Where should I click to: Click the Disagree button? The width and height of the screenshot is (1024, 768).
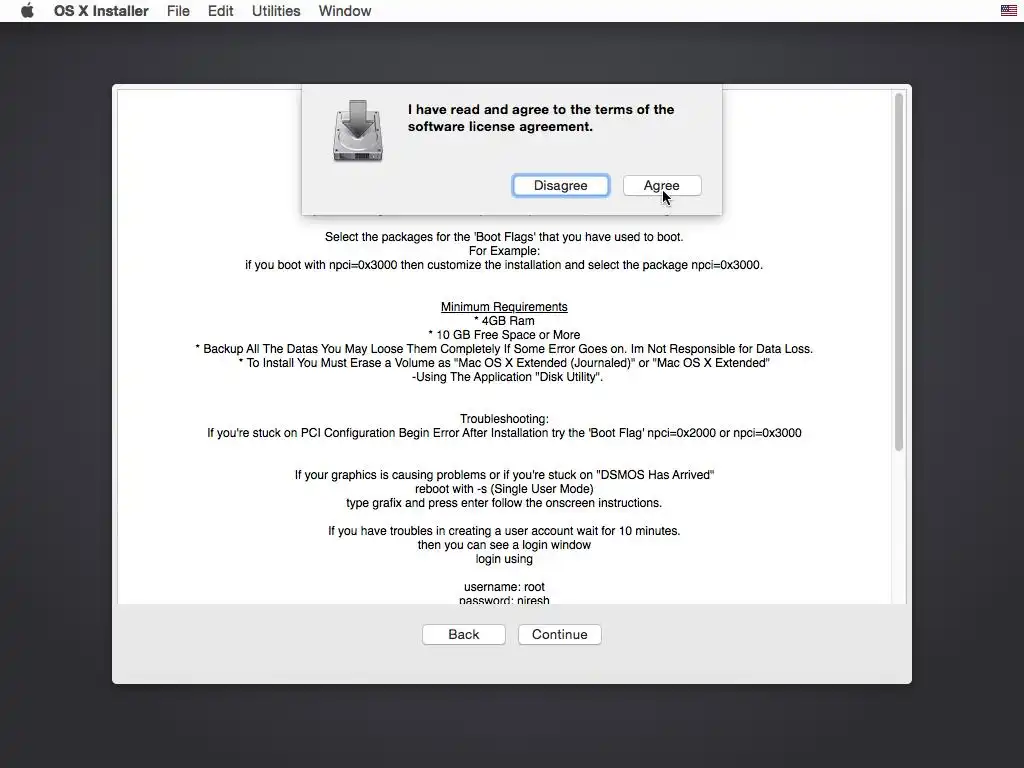pos(560,185)
